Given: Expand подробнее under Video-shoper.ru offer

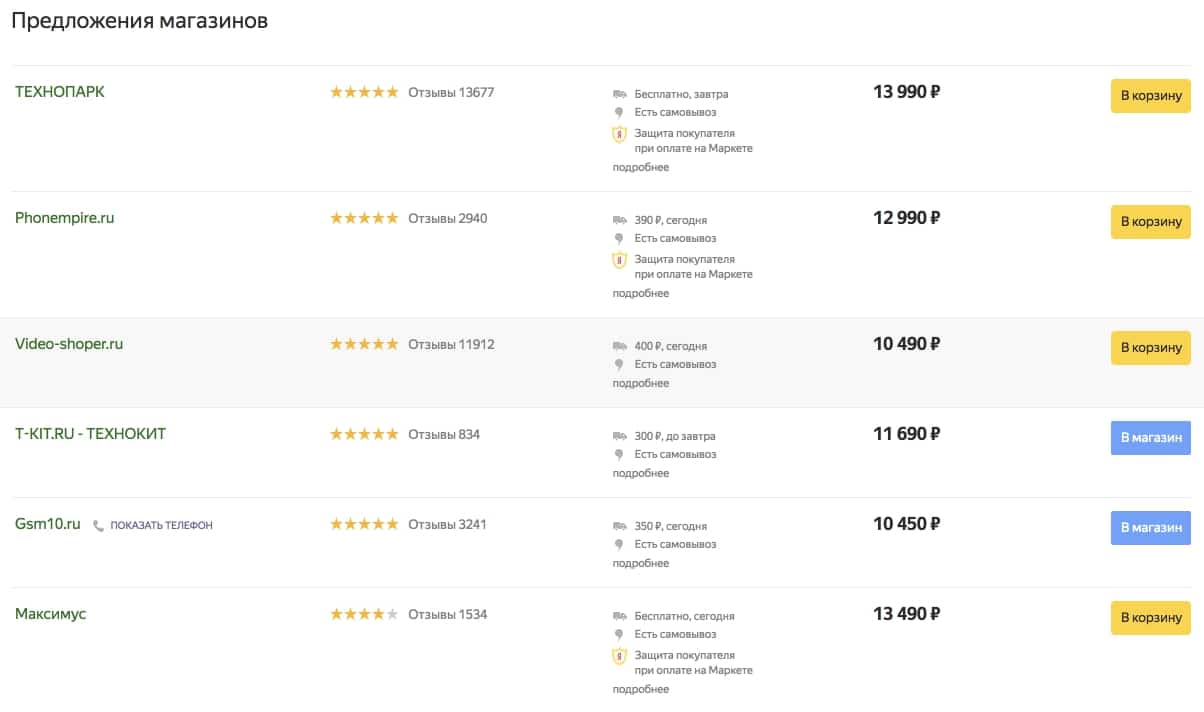Looking at the screenshot, I should [641, 383].
